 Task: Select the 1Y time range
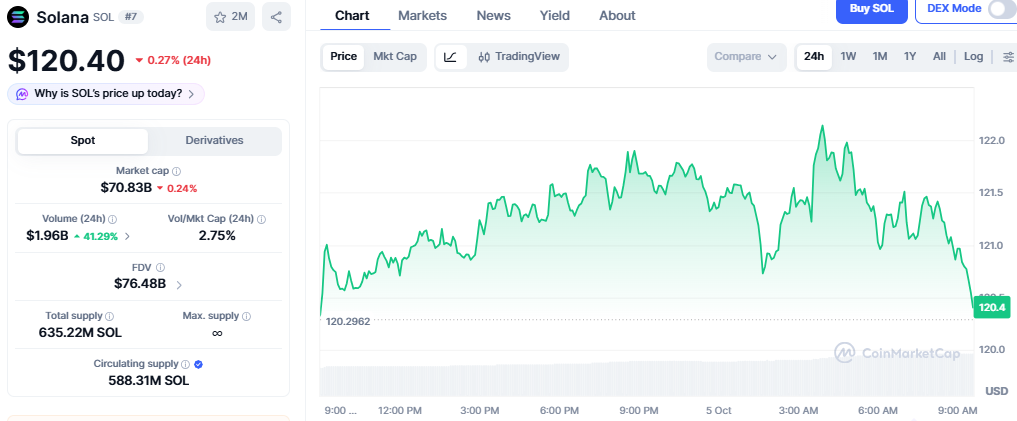pyautogui.click(x=910, y=57)
